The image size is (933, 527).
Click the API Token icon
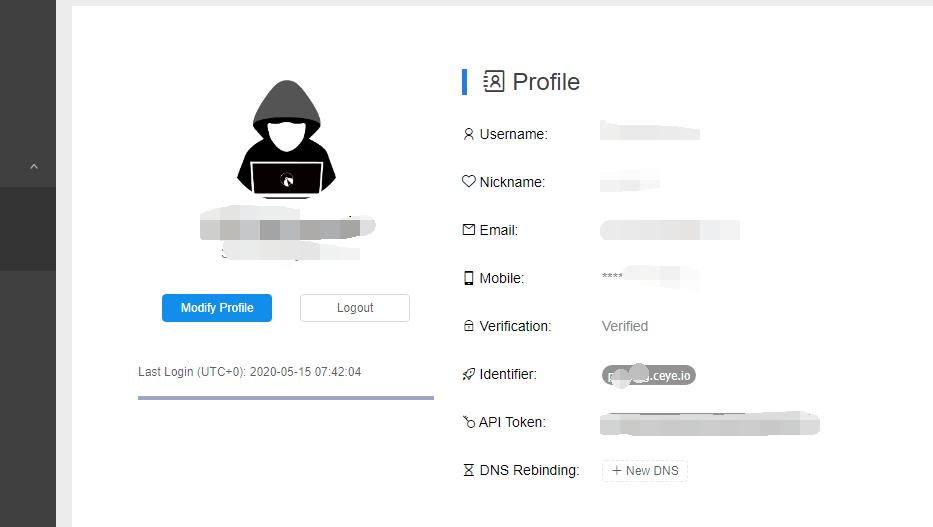click(468, 422)
